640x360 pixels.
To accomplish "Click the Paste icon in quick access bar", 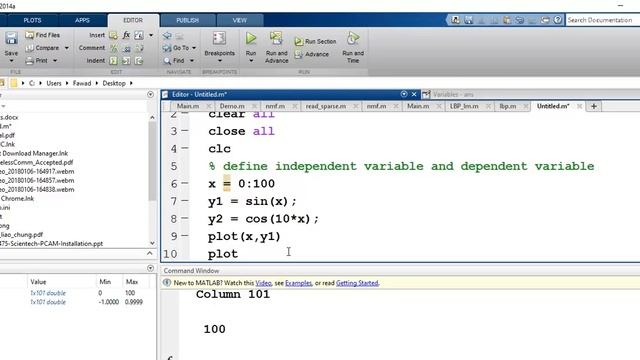I will point(507,20).
